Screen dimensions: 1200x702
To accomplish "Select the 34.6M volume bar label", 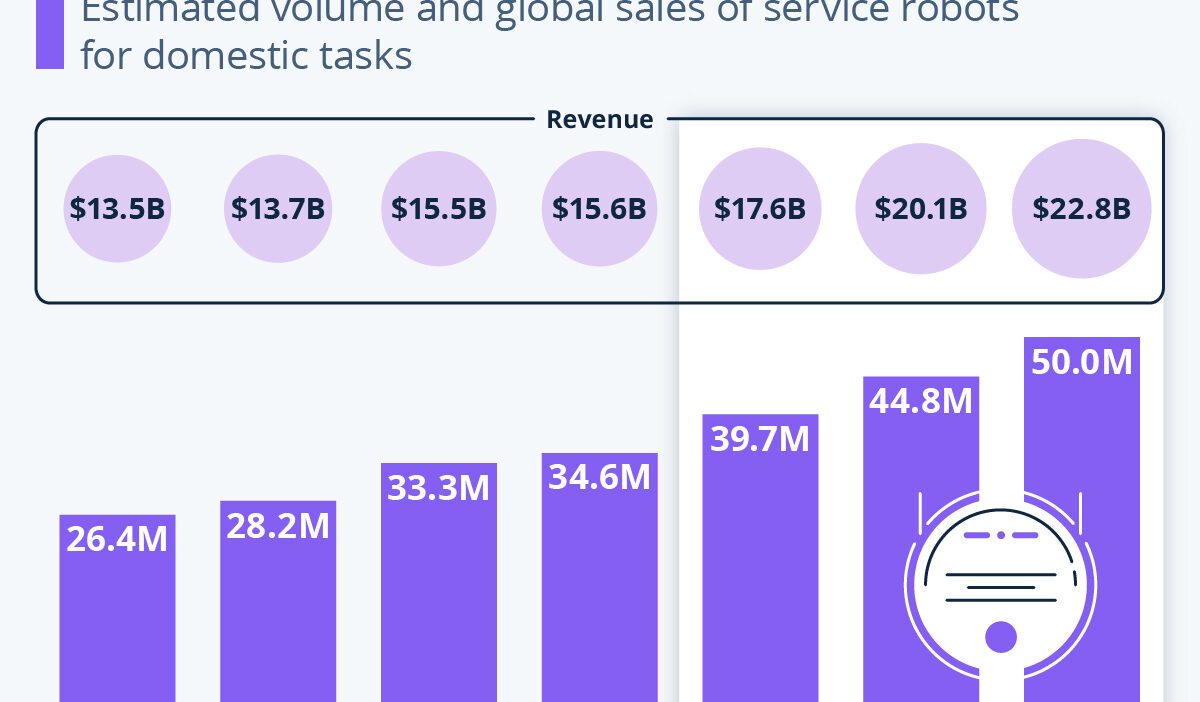I will click(599, 477).
